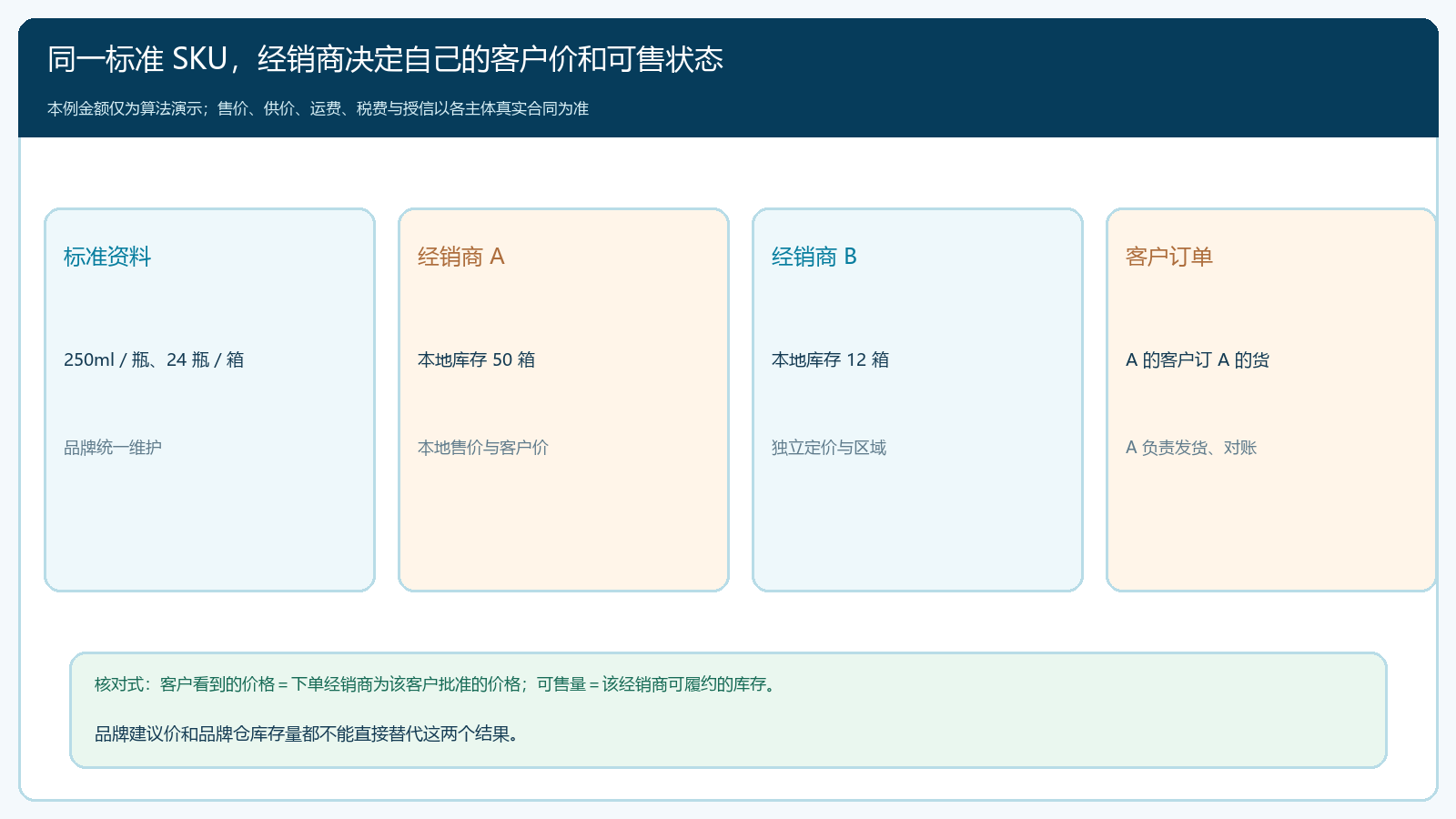Click the 品牌统一维护 caption
Viewport: 1456px width, 819px height.
pyautogui.click(x=113, y=447)
